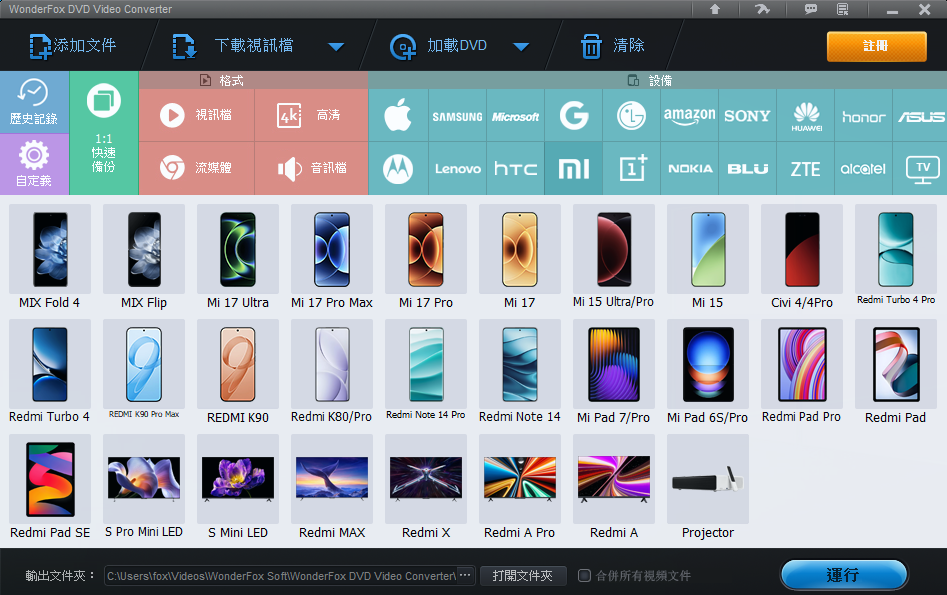The height and width of the screenshot is (595, 947).
Task: Select the Nokia brand logo
Action: tap(689, 169)
